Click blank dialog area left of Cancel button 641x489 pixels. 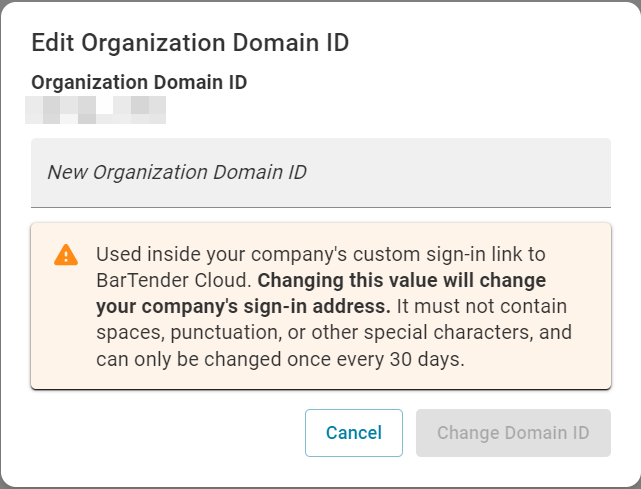[x=164, y=433]
